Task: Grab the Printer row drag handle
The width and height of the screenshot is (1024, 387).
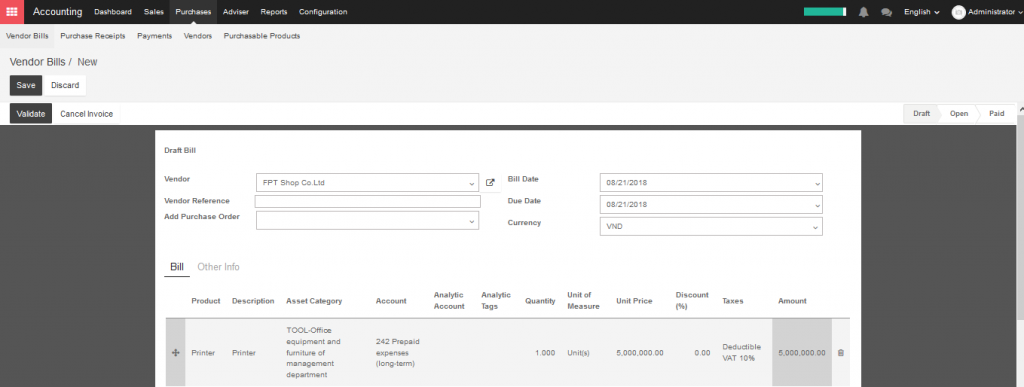Action: [175, 352]
